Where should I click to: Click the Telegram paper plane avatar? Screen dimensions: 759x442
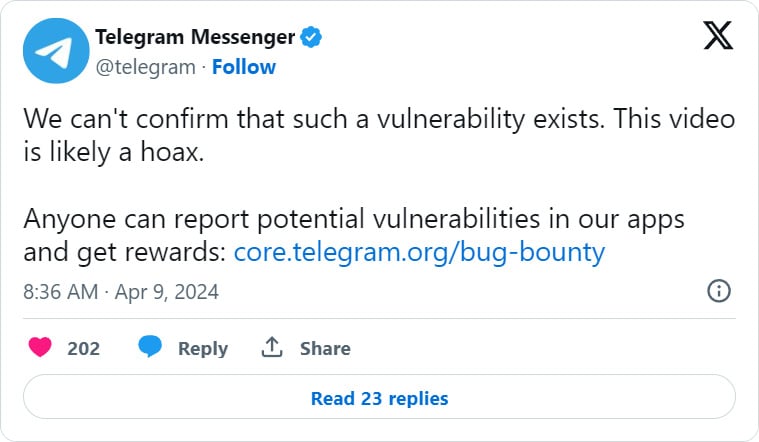pos(53,52)
